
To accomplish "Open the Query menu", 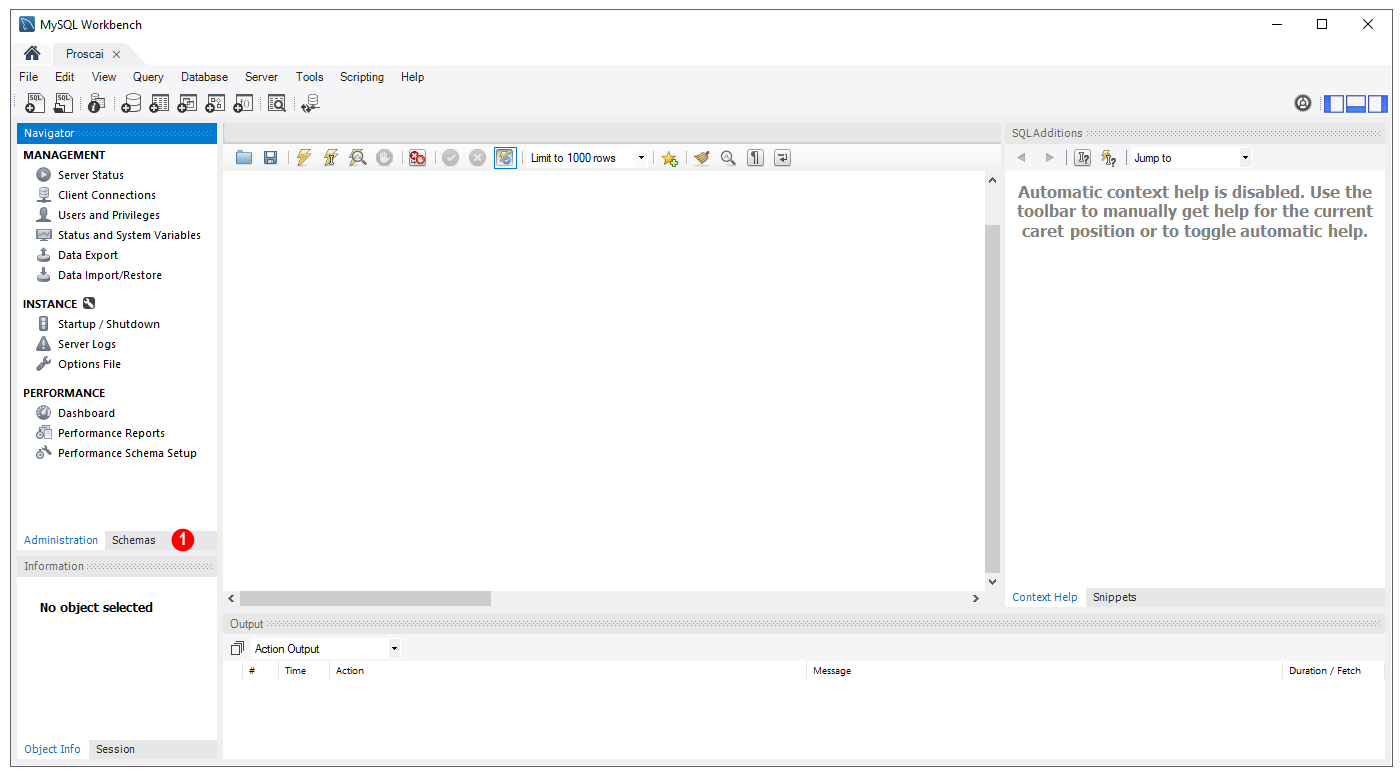I will [148, 77].
